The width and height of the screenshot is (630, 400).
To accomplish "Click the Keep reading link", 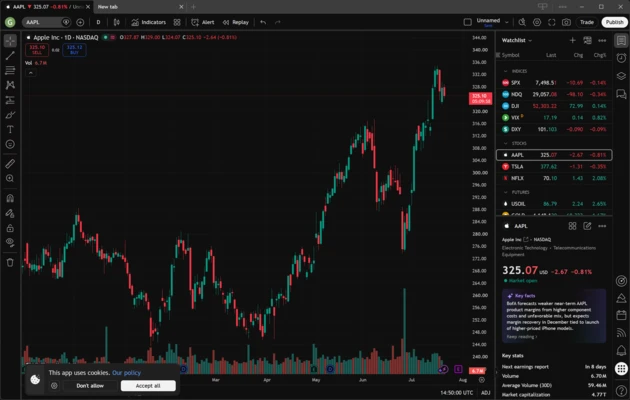I will (522, 337).
